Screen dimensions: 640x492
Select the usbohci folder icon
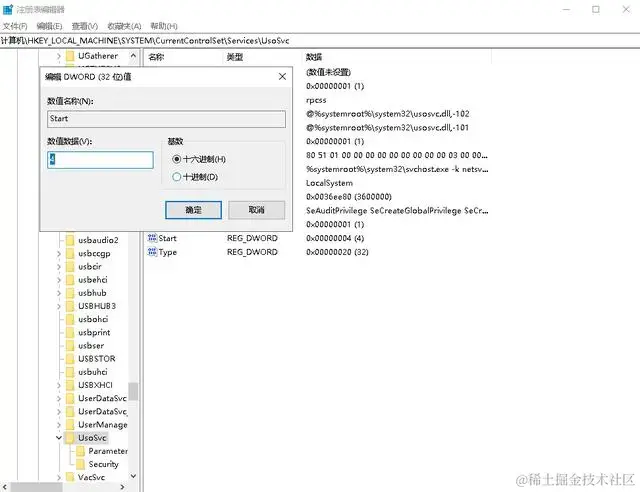click(70, 319)
